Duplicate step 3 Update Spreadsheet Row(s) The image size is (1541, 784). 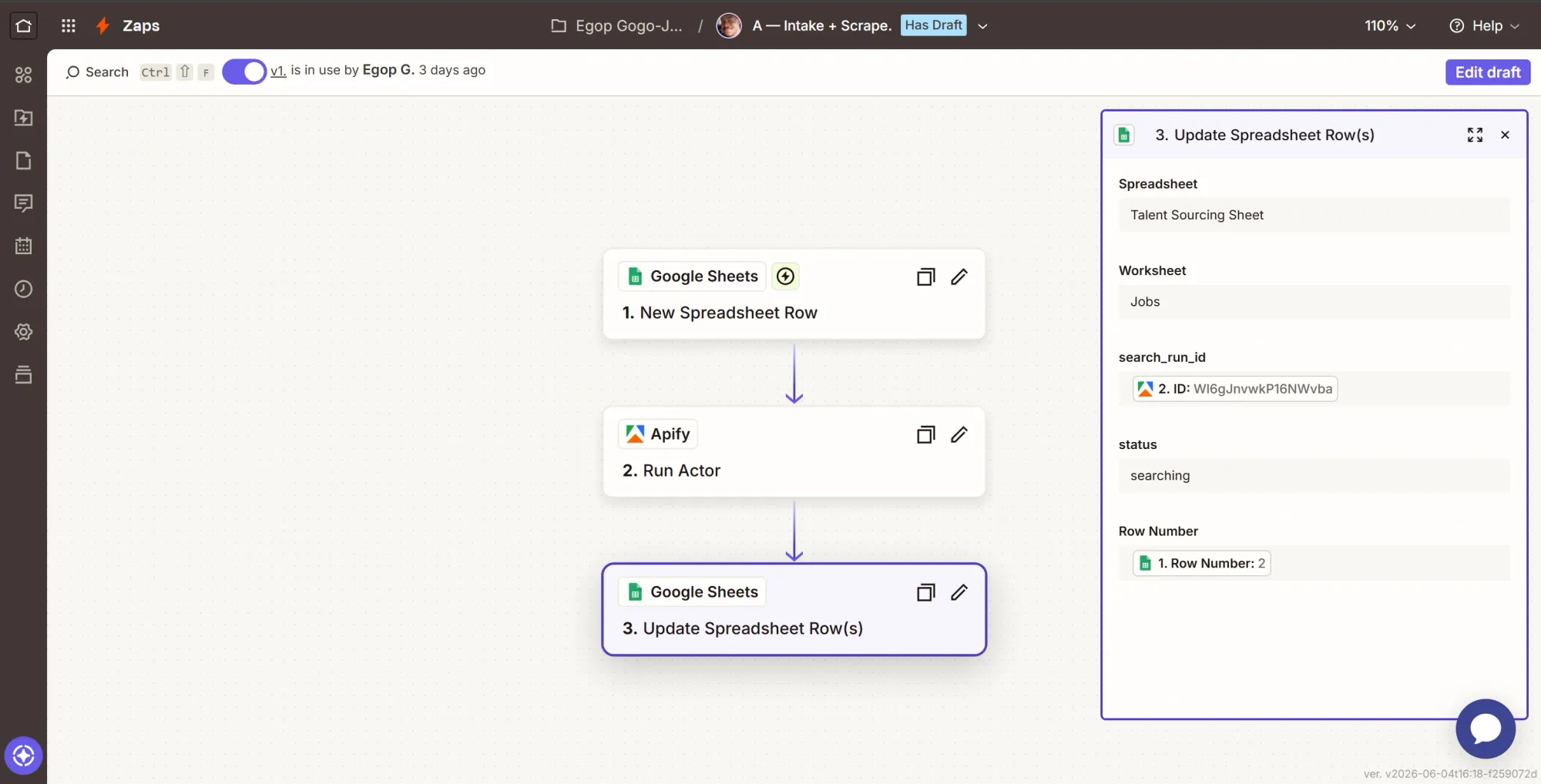coord(925,592)
